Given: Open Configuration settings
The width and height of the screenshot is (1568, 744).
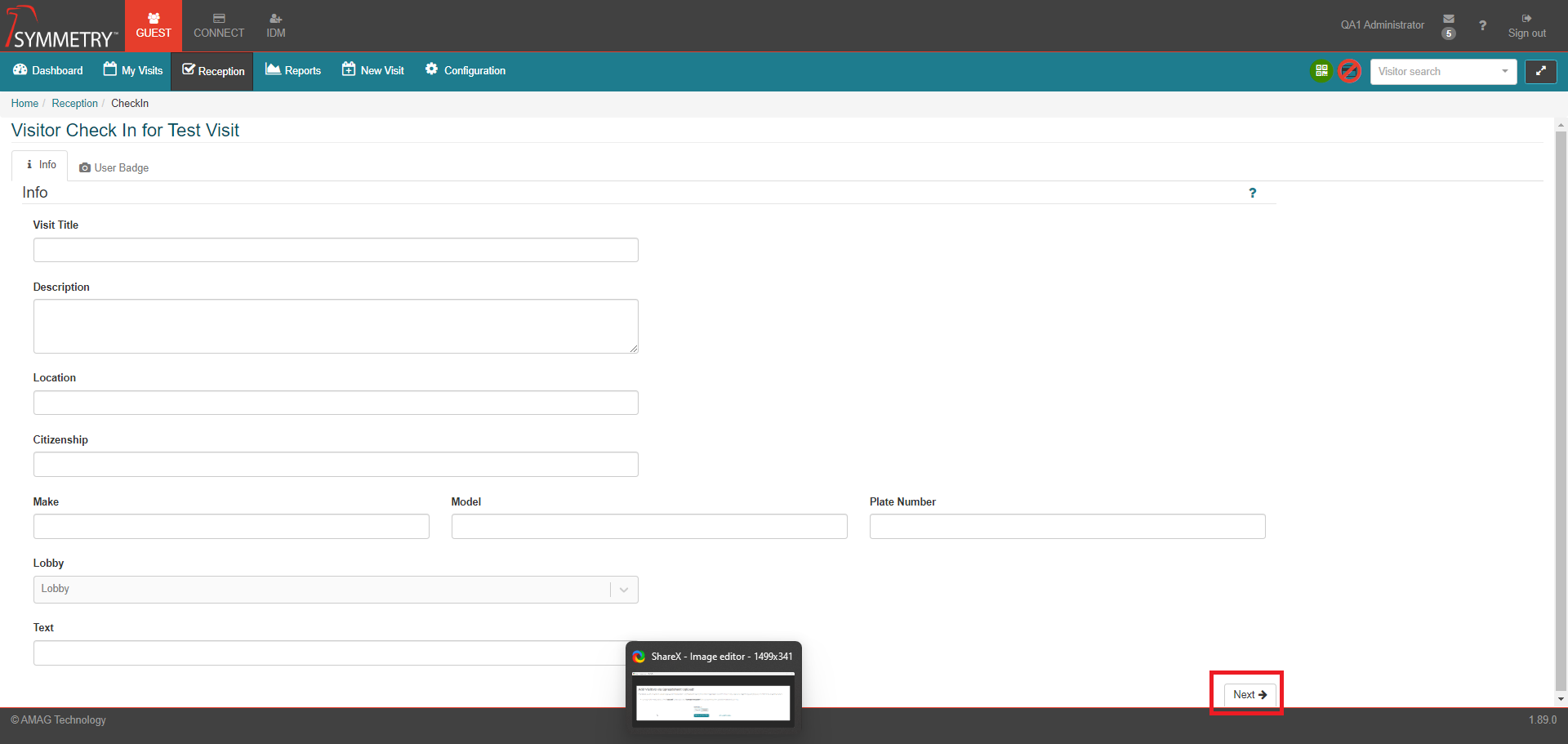Looking at the screenshot, I should (x=465, y=71).
